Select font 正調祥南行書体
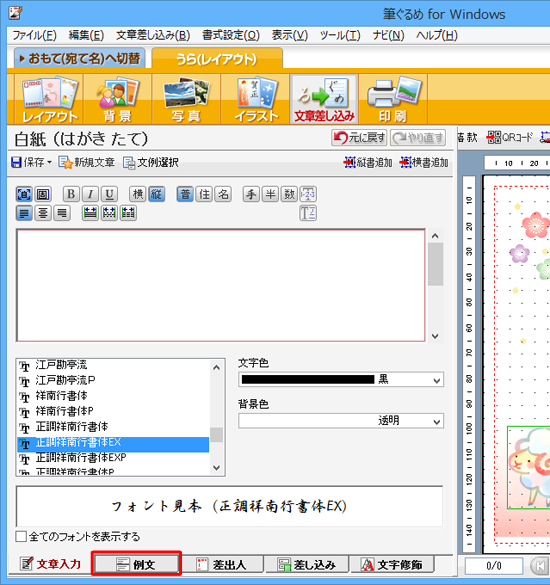 point(113,426)
